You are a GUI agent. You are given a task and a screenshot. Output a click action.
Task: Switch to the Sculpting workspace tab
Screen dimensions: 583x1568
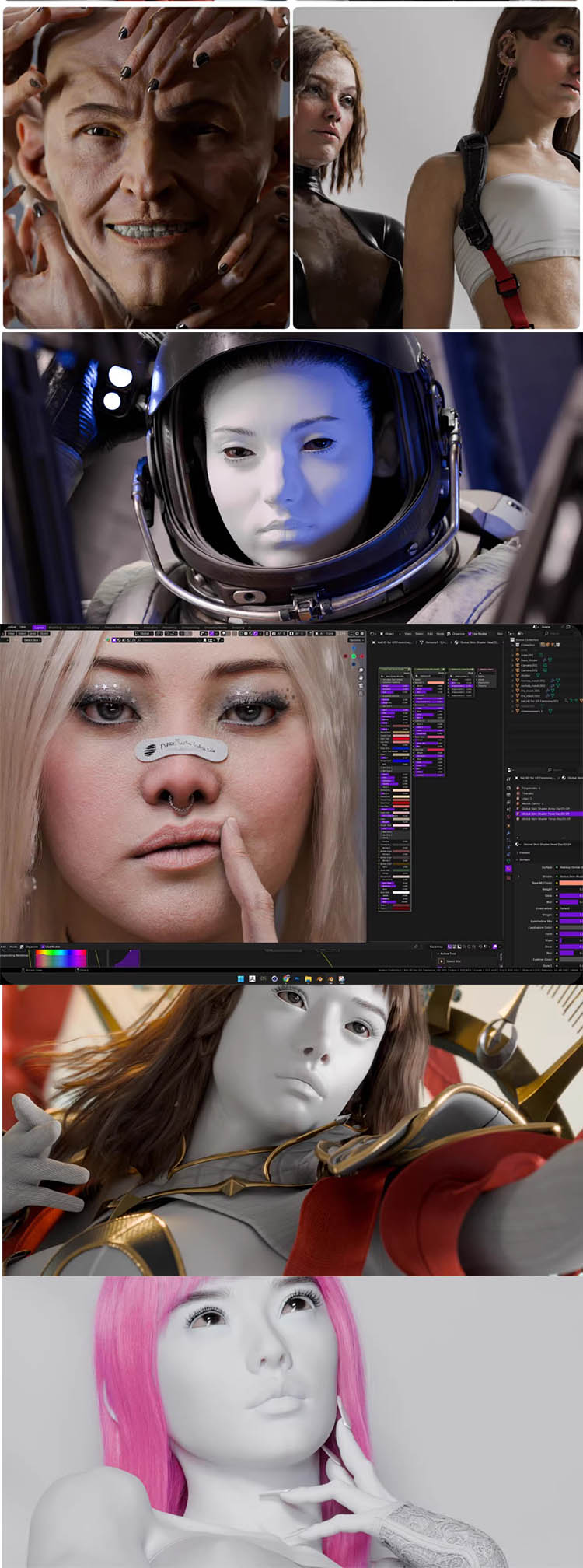(73, 627)
